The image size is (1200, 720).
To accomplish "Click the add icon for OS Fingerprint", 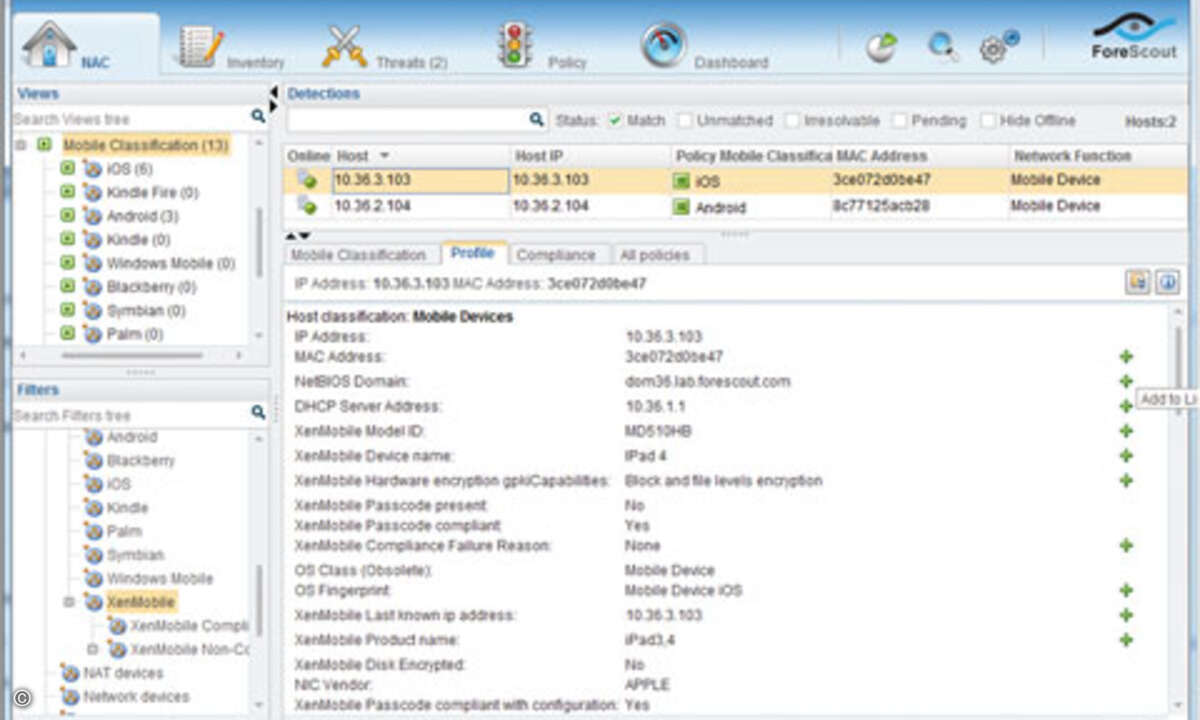I will (x=1126, y=591).
